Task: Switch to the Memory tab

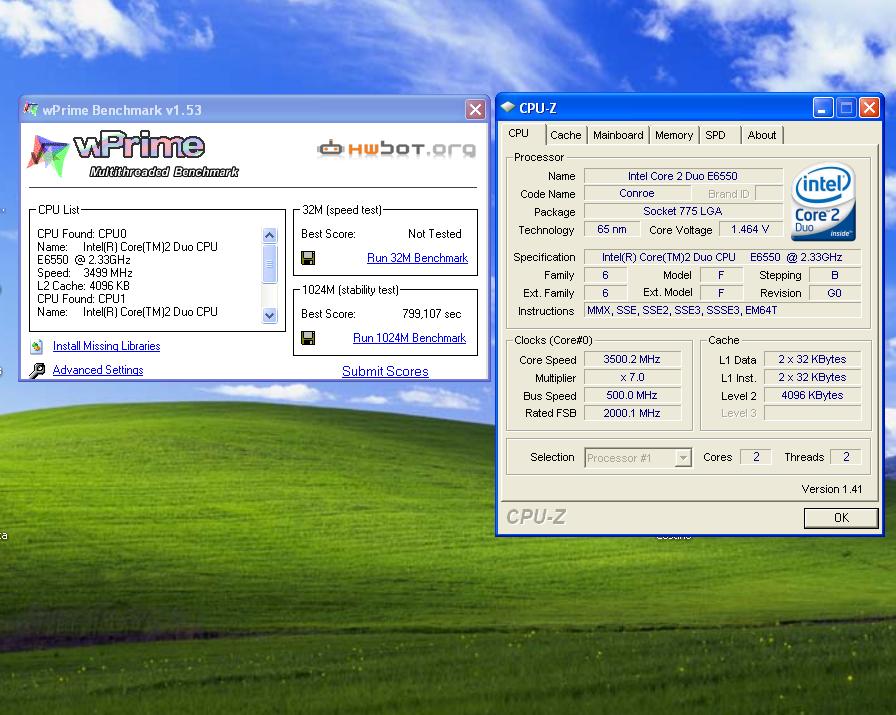Action: pyautogui.click(x=674, y=135)
